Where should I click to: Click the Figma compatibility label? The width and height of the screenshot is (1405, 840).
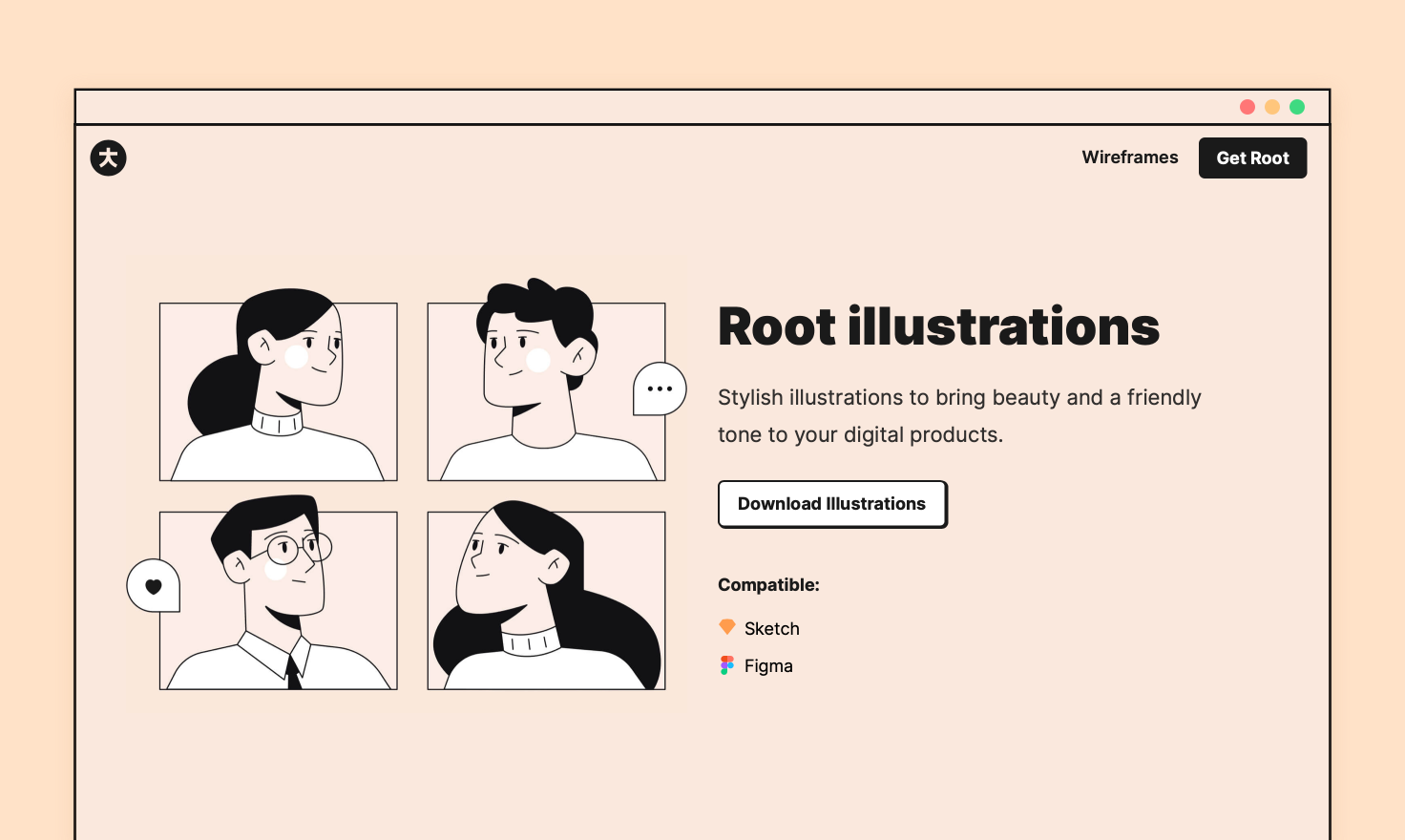click(x=768, y=665)
